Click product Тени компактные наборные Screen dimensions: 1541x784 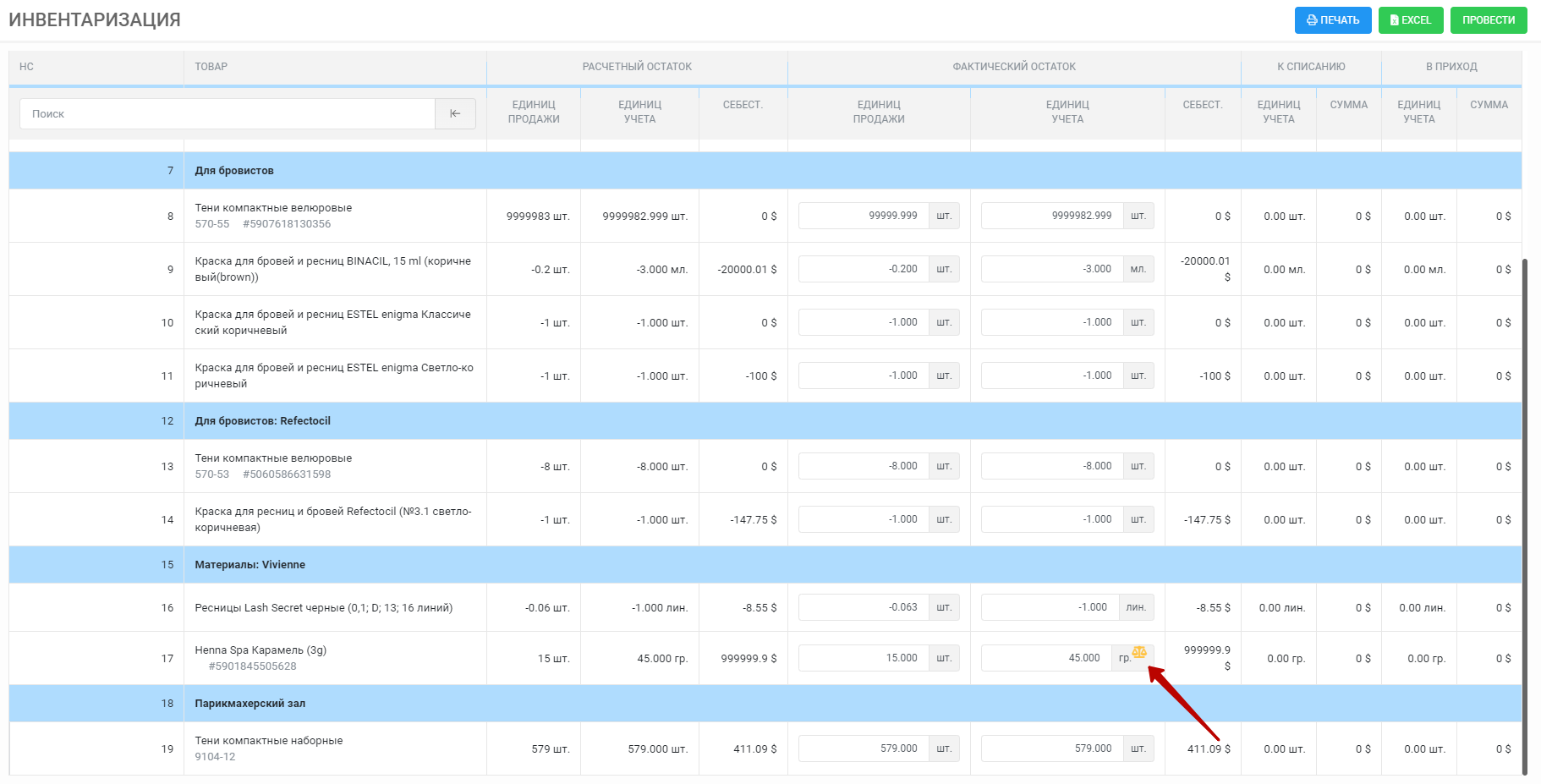[269, 741]
